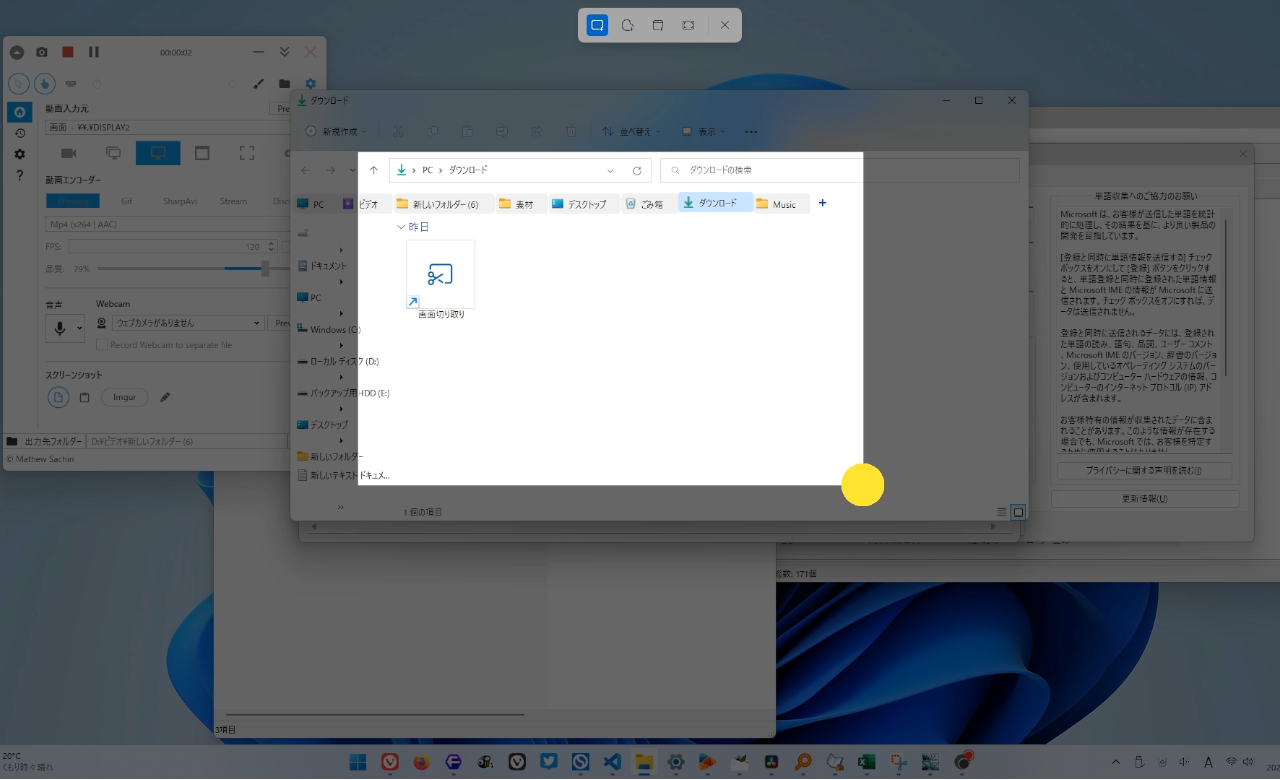Open Captura's drawing brush tool
The width and height of the screenshot is (1280, 780).
(259, 84)
